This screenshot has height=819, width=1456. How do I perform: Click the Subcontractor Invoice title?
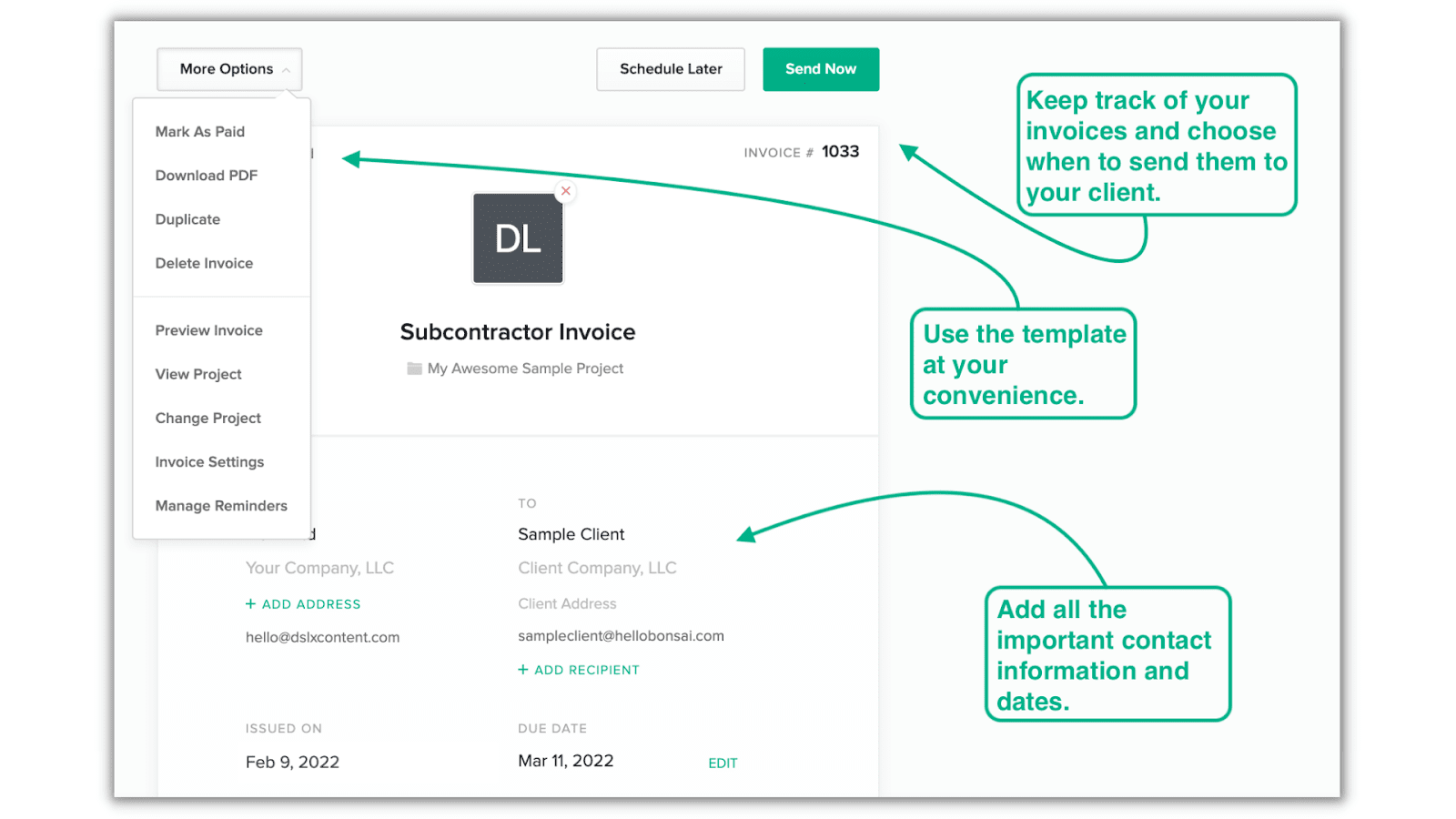[518, 332]
